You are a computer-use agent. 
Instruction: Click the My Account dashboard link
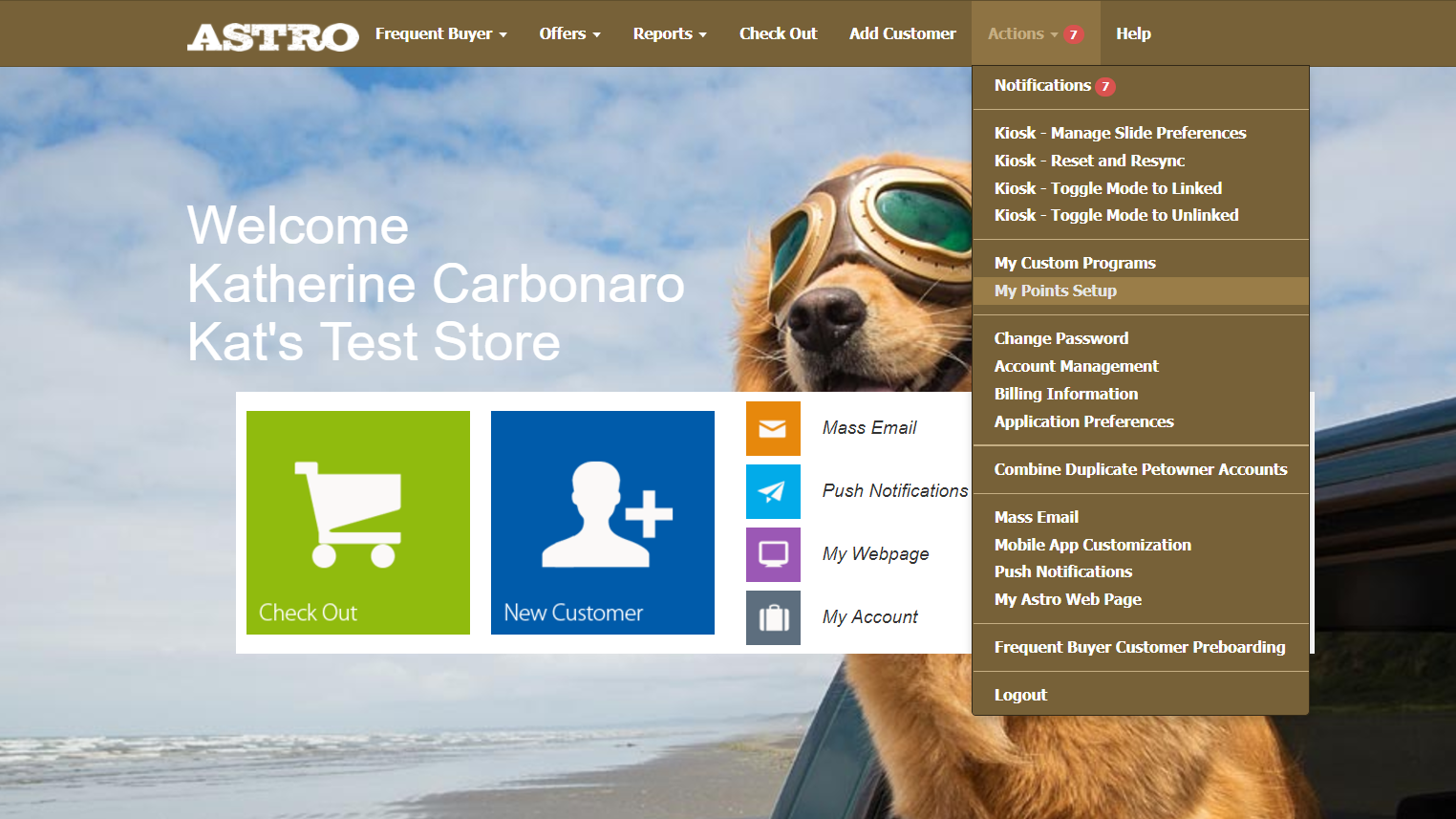pos(869,617)
